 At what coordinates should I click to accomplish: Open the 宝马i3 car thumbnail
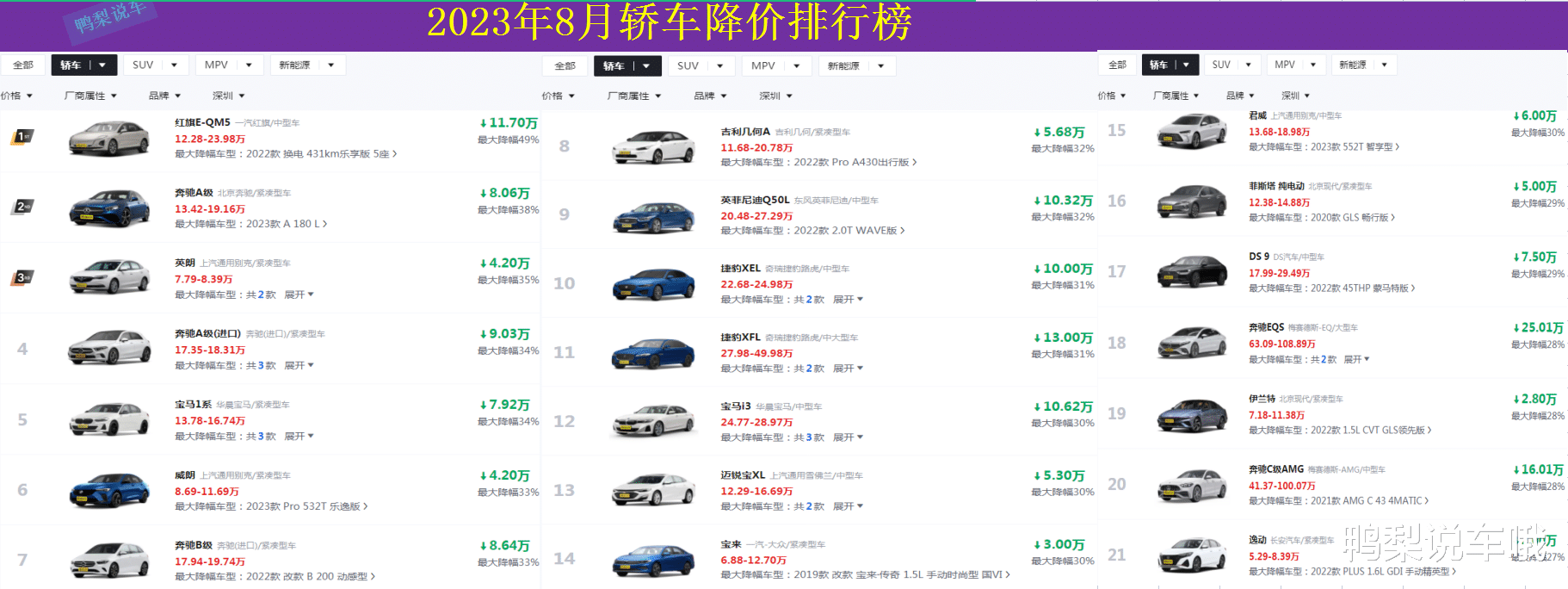[x=654, y=421]
